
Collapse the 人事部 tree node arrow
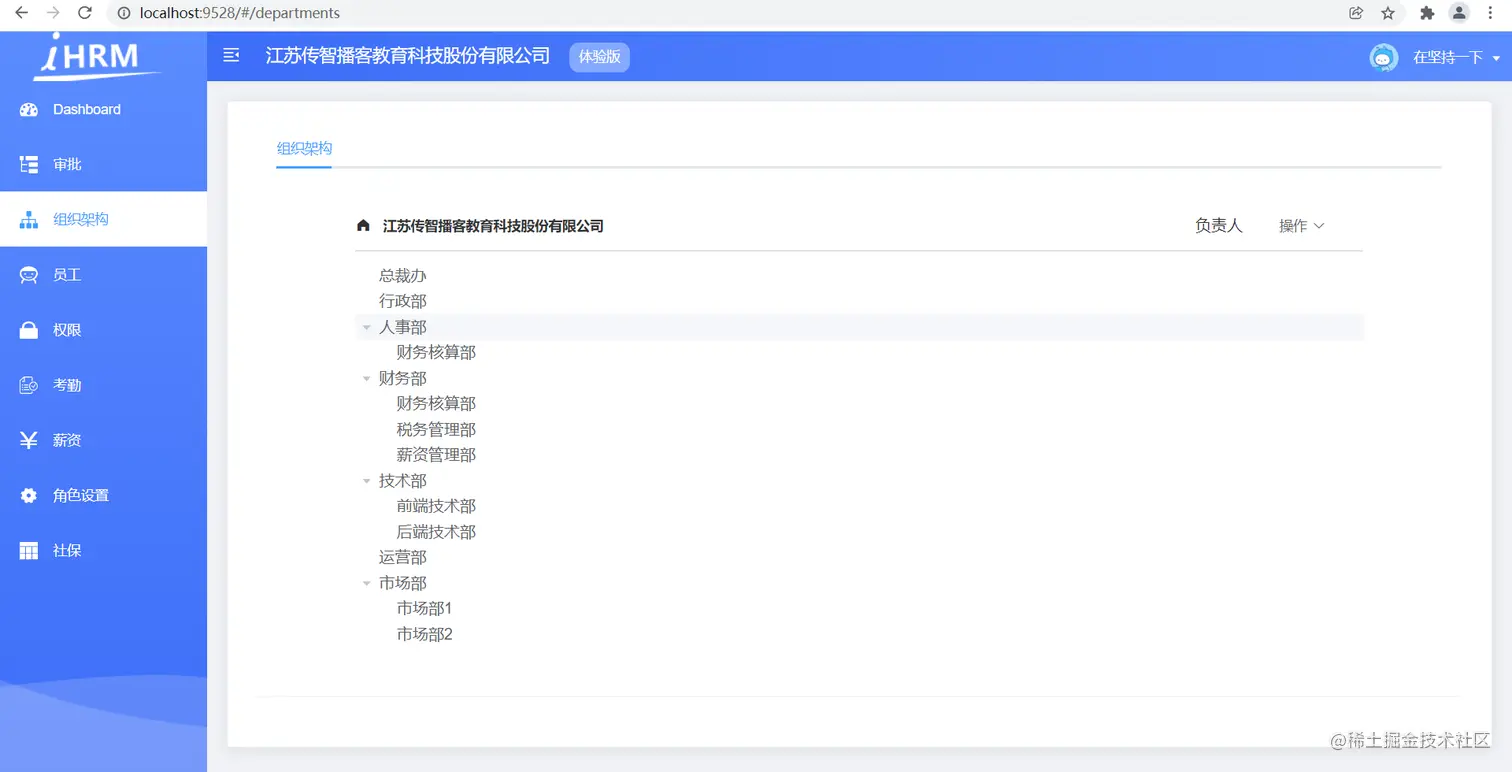pos(367,328)
